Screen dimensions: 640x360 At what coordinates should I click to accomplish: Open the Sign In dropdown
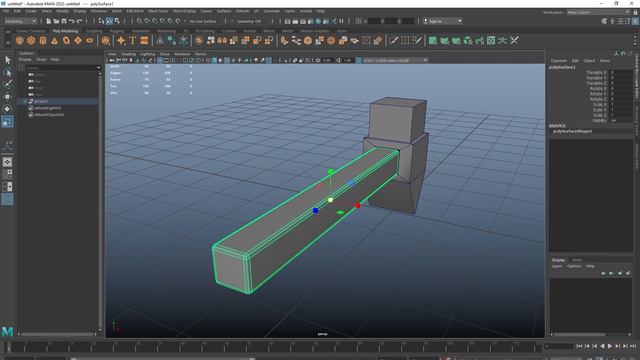point(442,21)
